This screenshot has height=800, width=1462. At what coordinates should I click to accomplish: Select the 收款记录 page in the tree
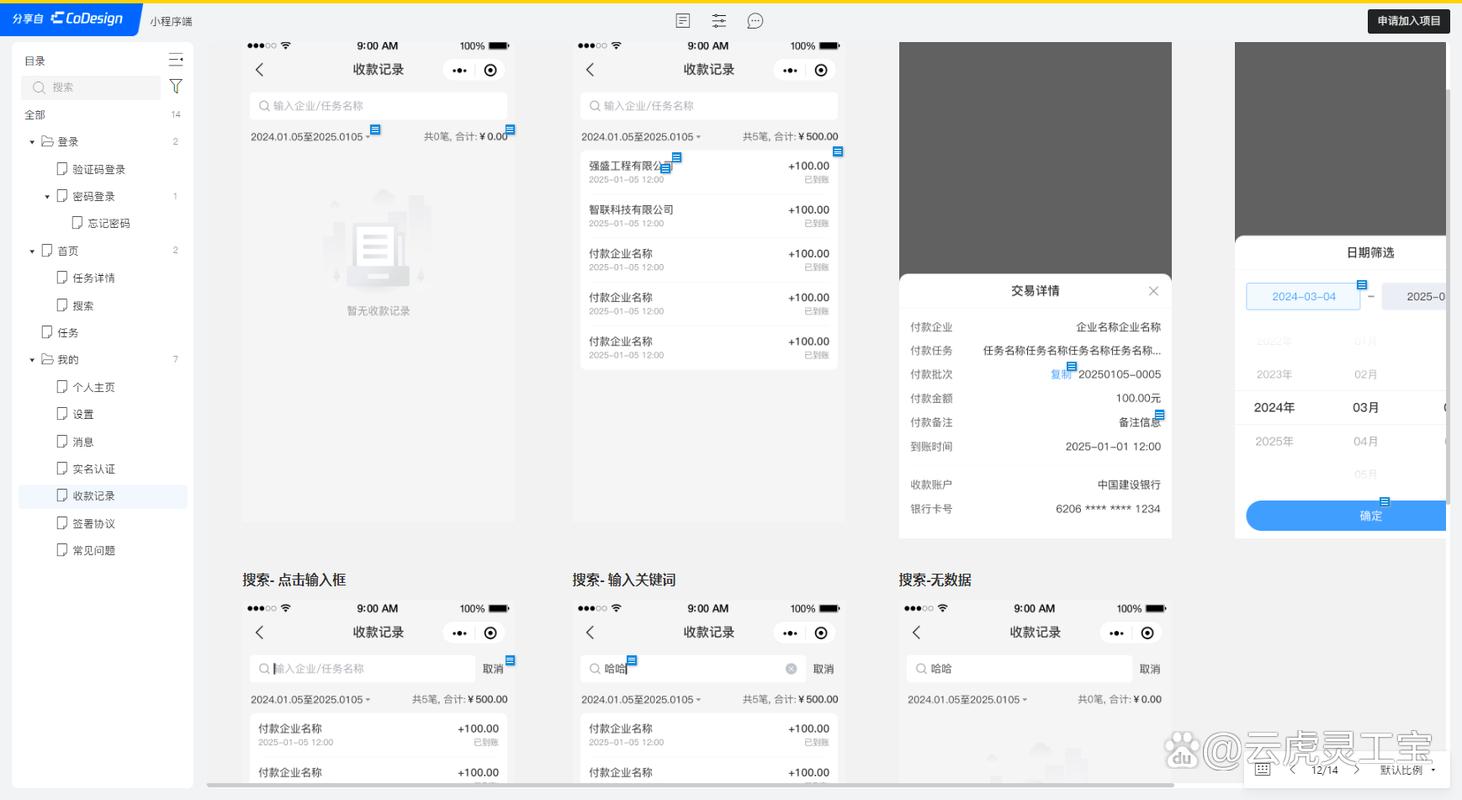pos(103,496)
